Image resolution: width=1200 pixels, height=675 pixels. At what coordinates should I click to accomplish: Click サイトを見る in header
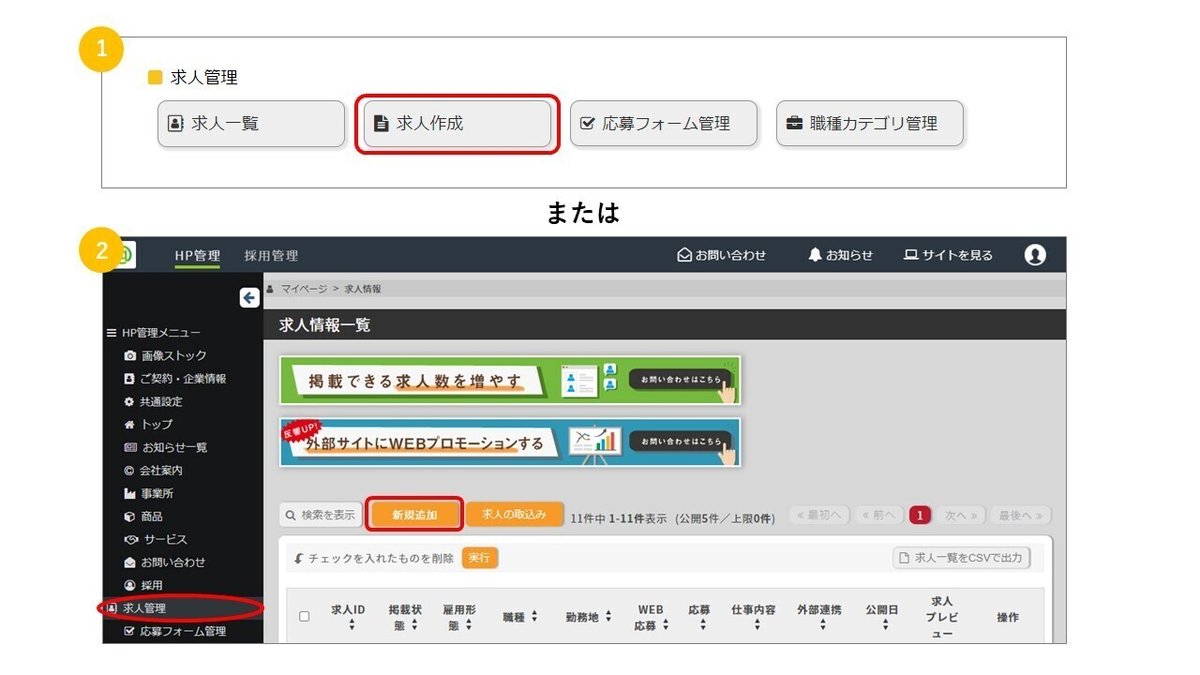(x=948, y=255)
